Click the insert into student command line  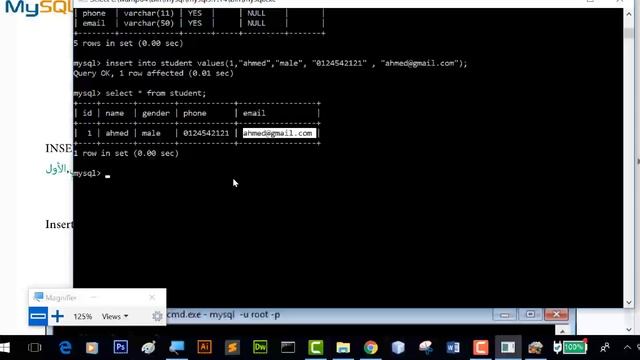[x=286, y=63]
